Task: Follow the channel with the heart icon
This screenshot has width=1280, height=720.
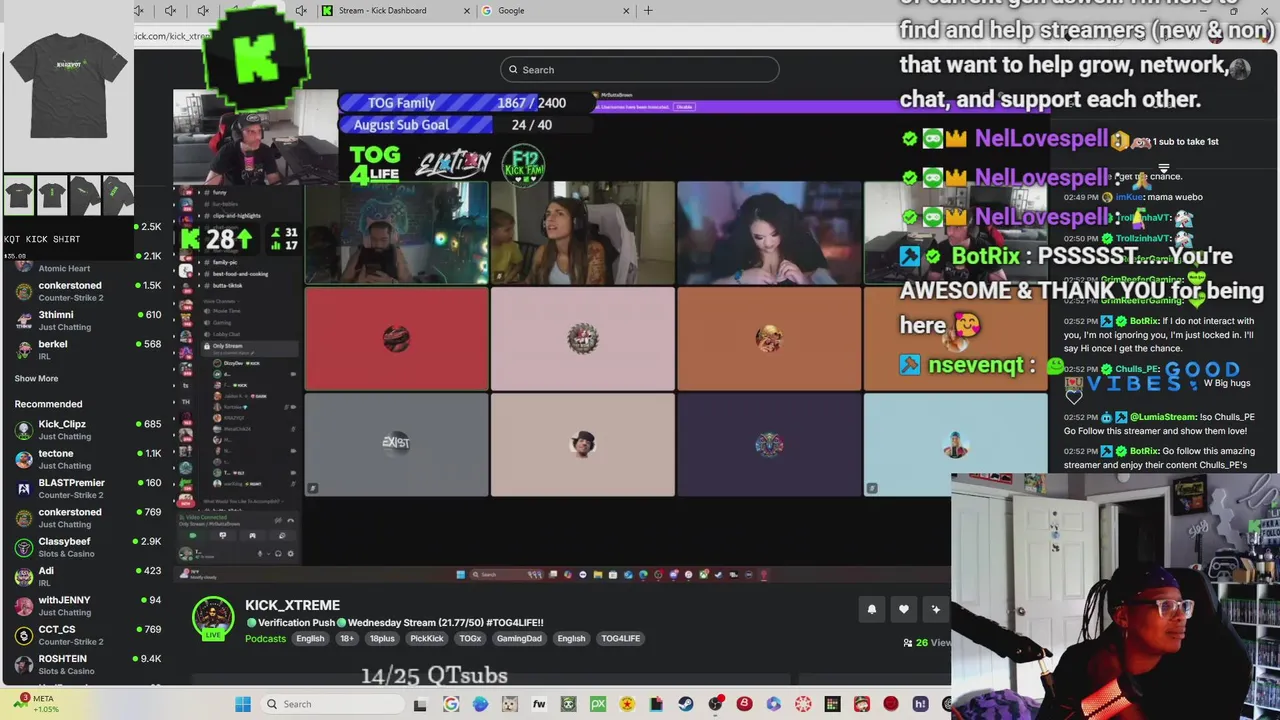Action: point(903,609)
